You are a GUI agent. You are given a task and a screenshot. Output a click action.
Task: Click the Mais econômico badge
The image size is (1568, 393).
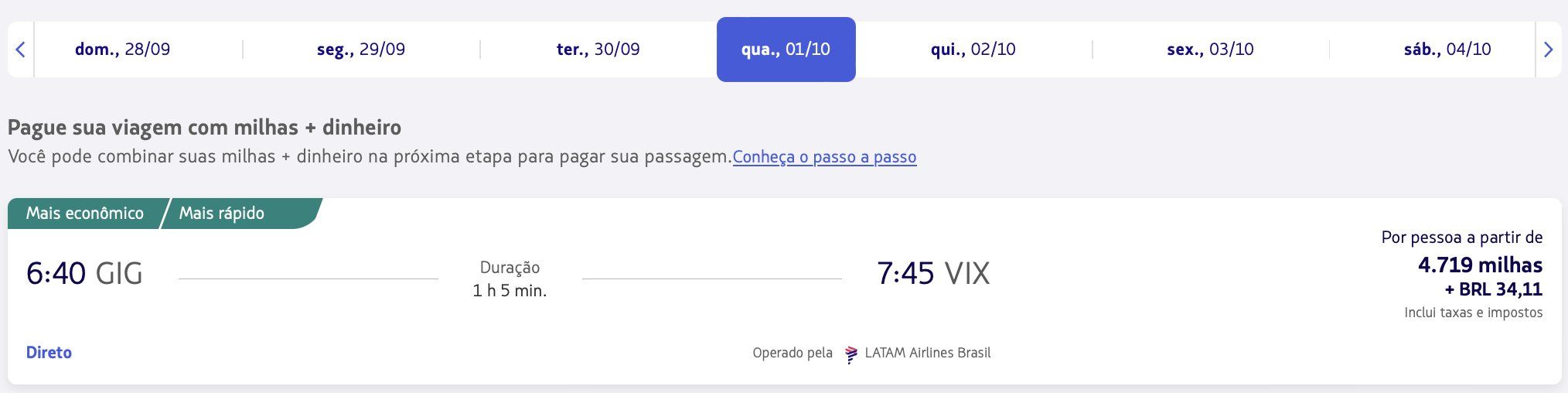click(85, 214)
